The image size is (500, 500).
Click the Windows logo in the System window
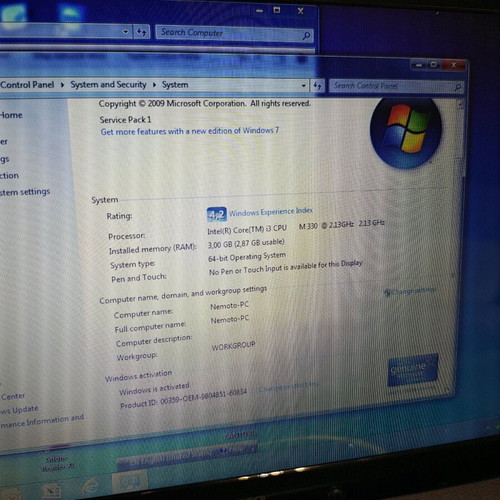[x=406, y=133]
